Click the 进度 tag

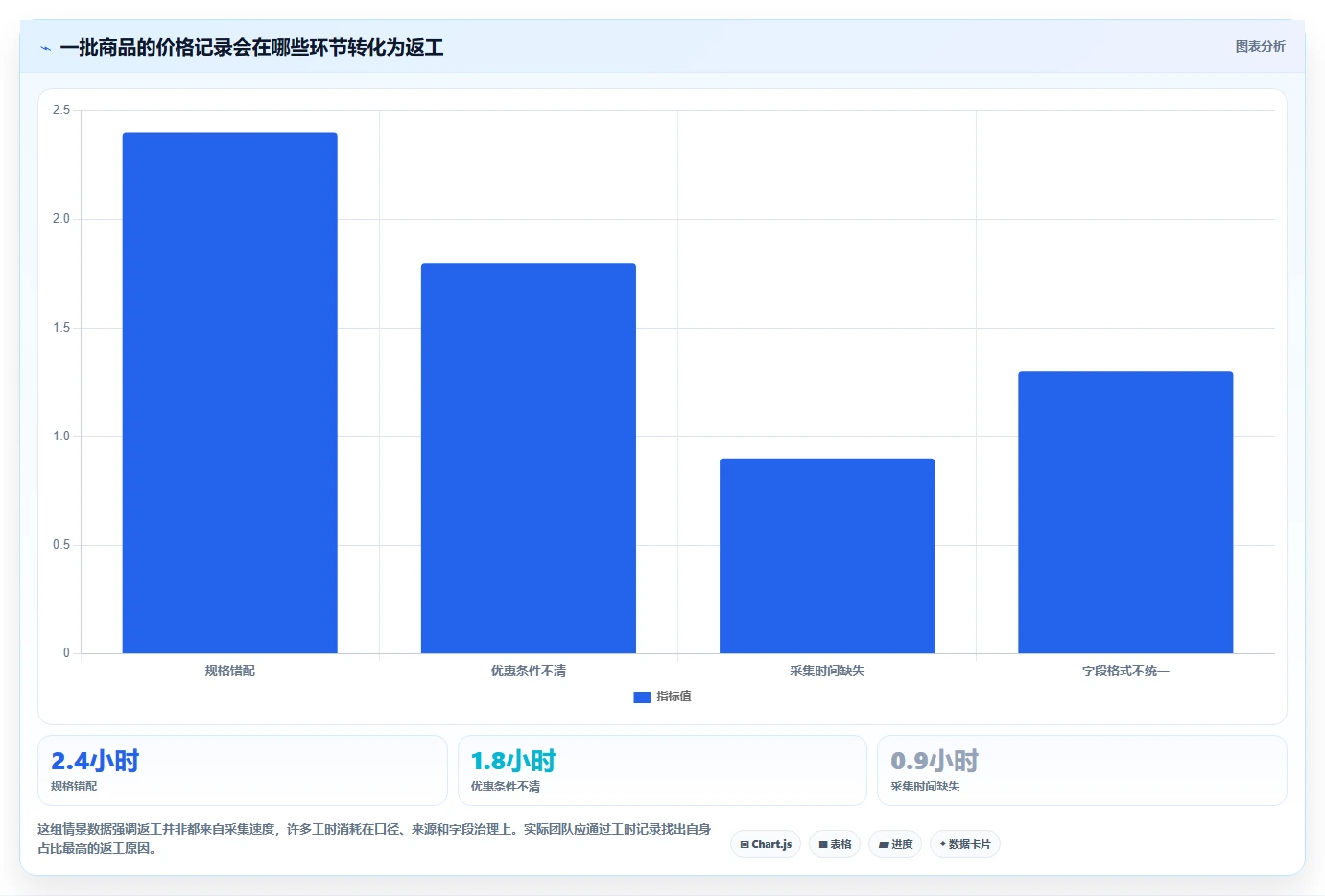point(895,844)
